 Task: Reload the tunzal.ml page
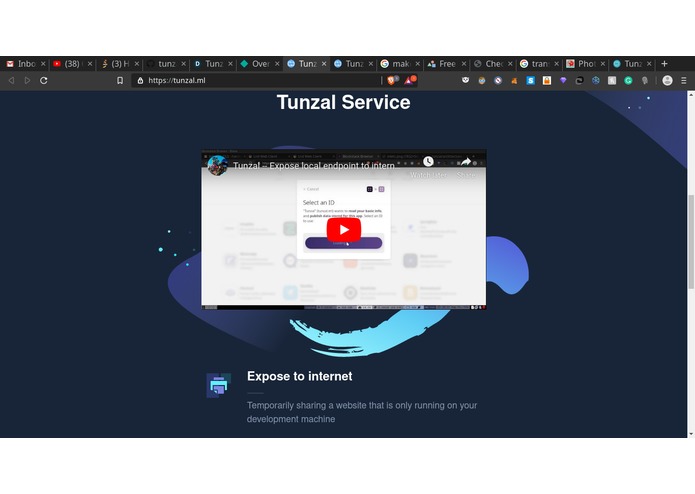coord(43,80)
